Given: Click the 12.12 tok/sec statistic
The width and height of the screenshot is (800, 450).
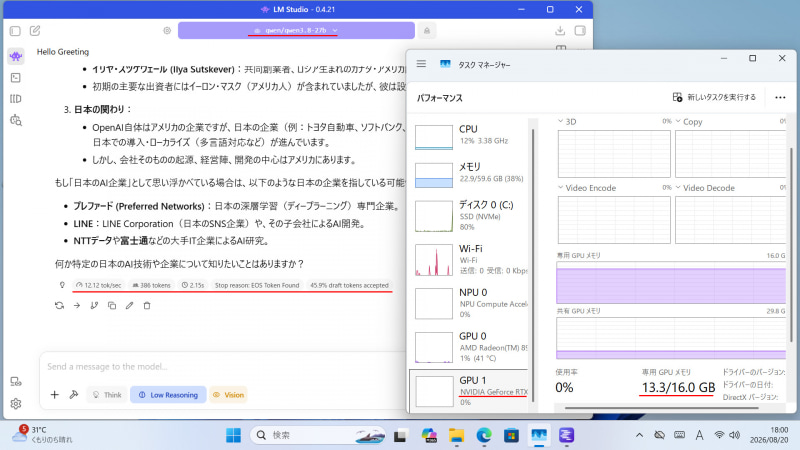Looking at the screenshot, I should (98, 285).
